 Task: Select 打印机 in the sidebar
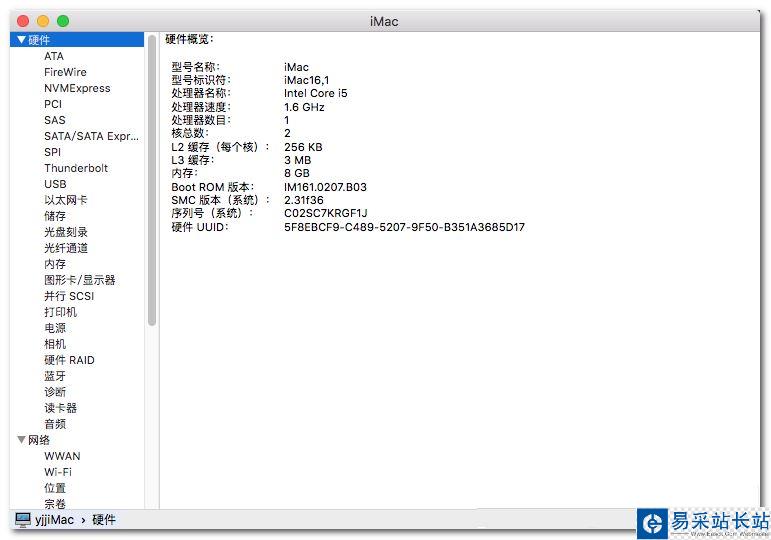[60, 312]
